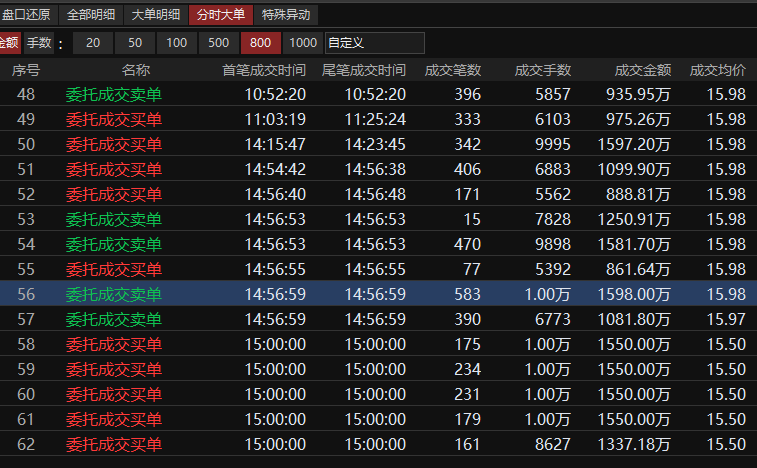The image size is (757, 468).
Task: Set threshold to 100 lots
Action: (x=177, y=43)
